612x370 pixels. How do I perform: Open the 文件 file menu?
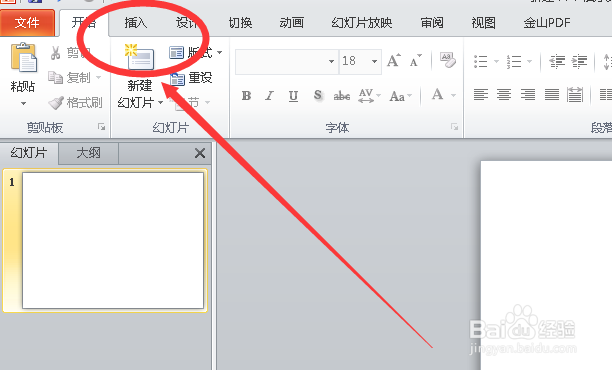[27, 23]
